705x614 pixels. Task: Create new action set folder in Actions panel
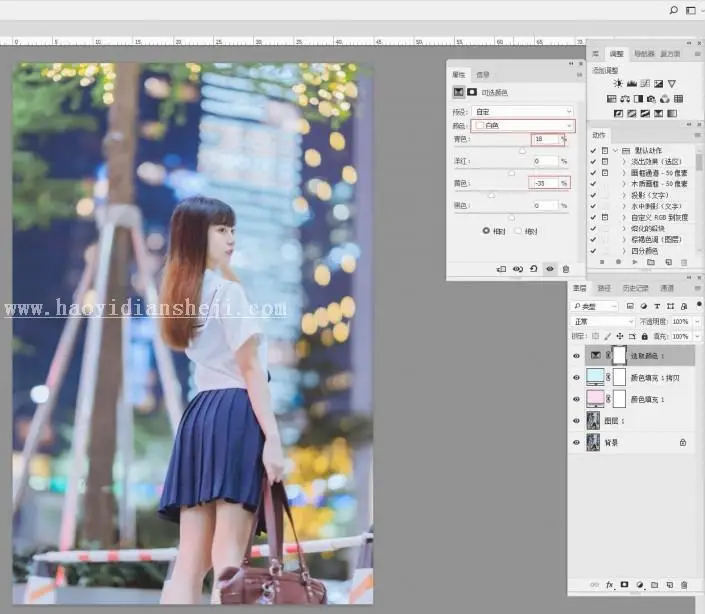(651, 262)
